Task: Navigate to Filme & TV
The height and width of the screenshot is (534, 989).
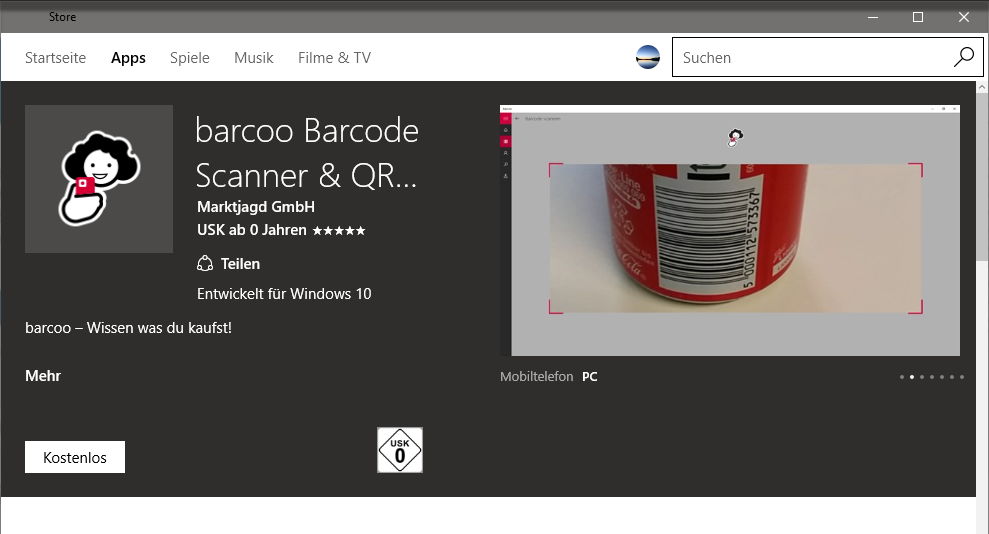Action: tap(334, 57)
